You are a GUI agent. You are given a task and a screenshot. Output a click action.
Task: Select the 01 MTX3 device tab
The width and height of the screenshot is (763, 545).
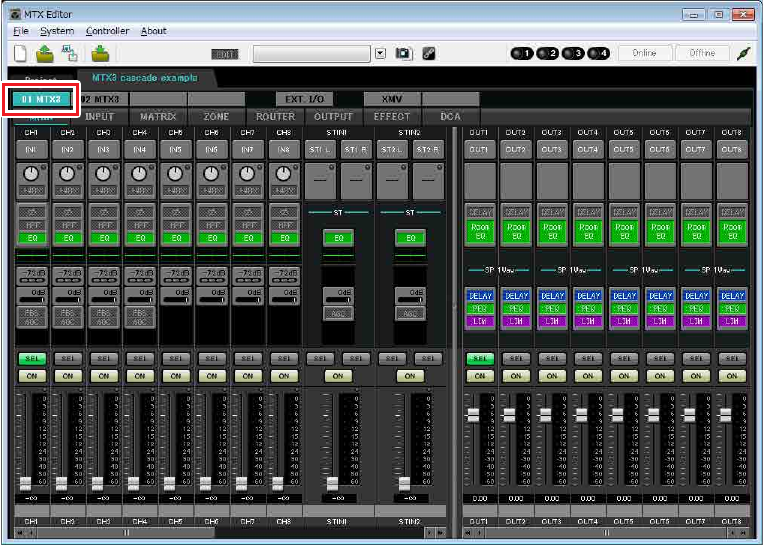(x=41, y=99)
